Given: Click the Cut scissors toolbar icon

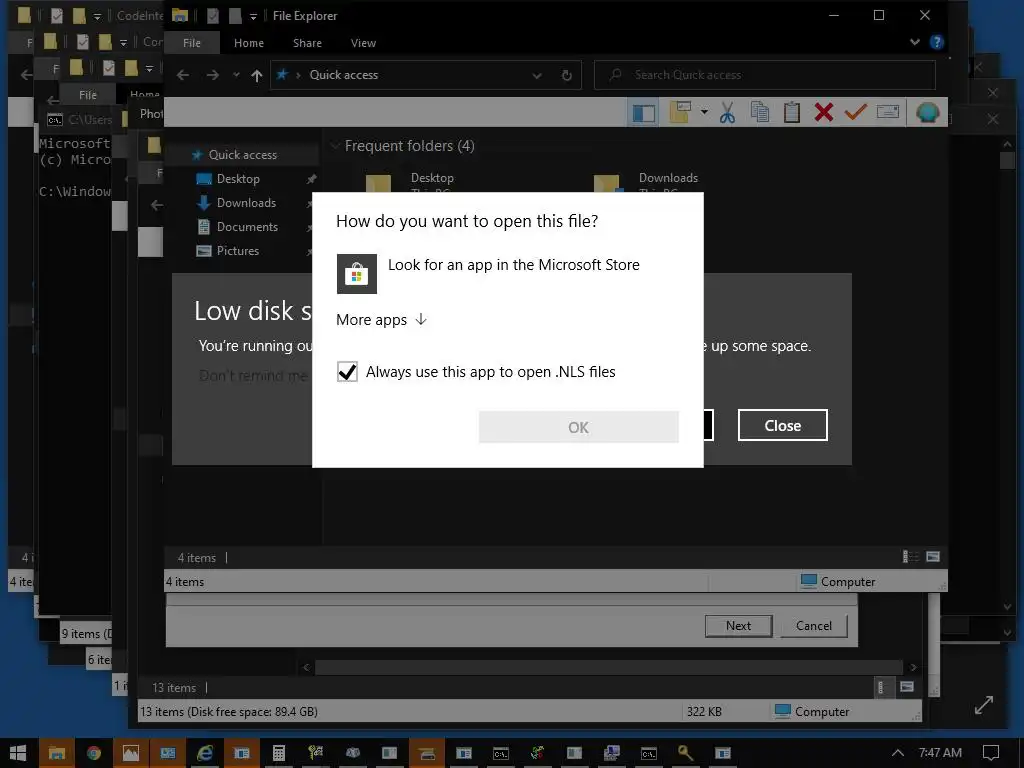Looking at the screenshot, I should [727, 112].
